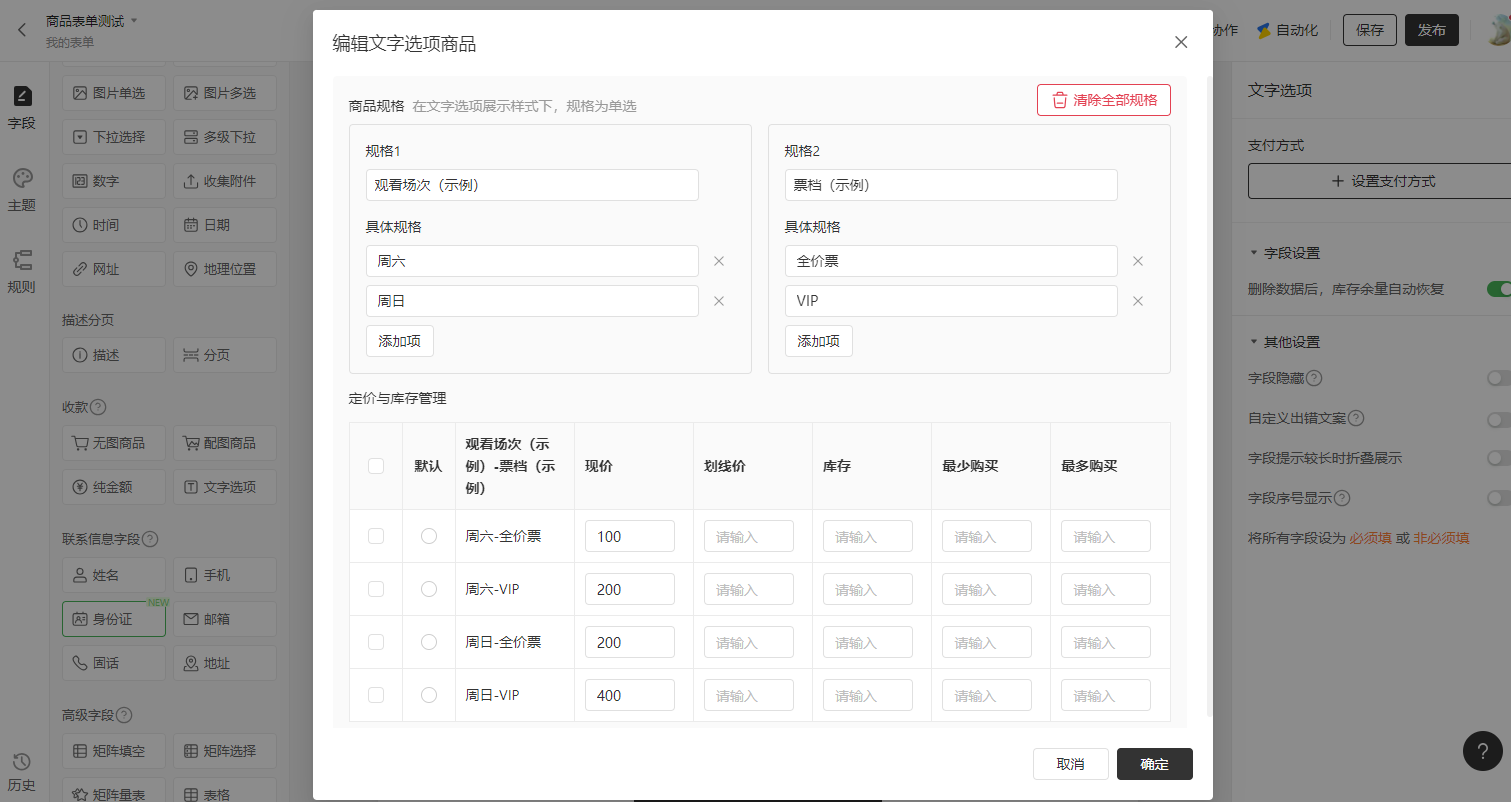This screenshot has width=1511, height=802.
Task: Add a 收集附件 field
Action: [x=225, y=181]
